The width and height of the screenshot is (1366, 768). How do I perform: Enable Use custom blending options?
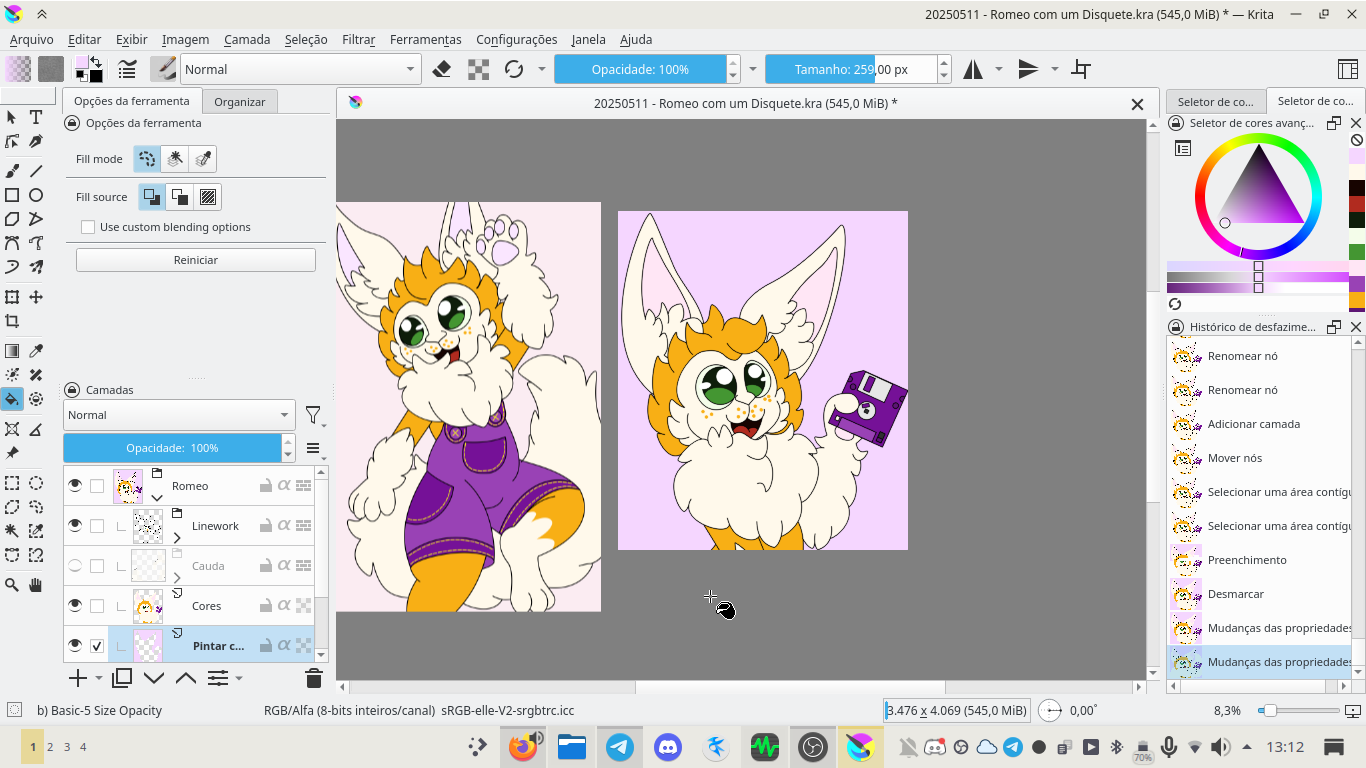[88, 227]
